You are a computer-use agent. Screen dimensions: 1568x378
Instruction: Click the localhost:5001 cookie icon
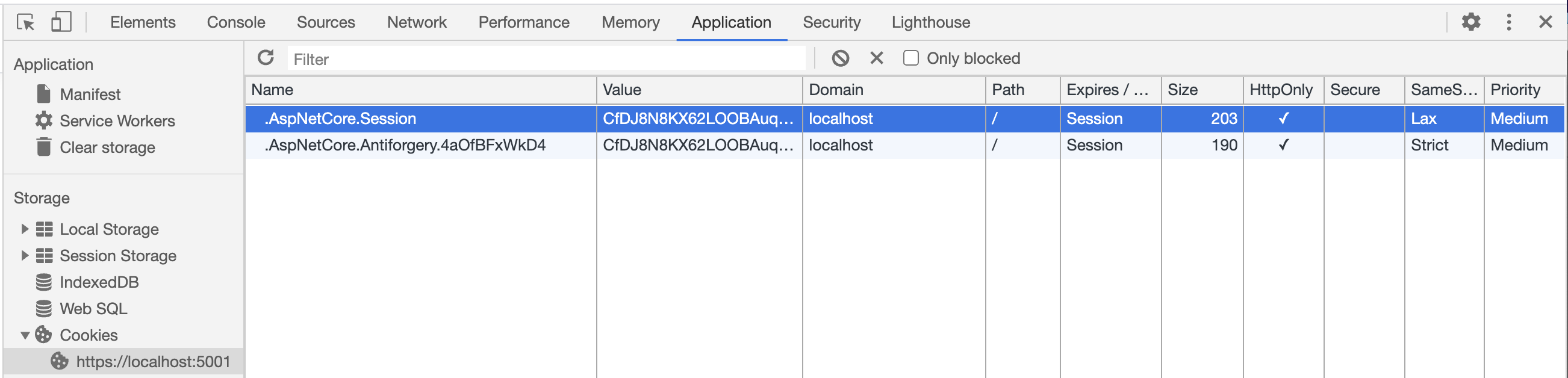point(59,362)
